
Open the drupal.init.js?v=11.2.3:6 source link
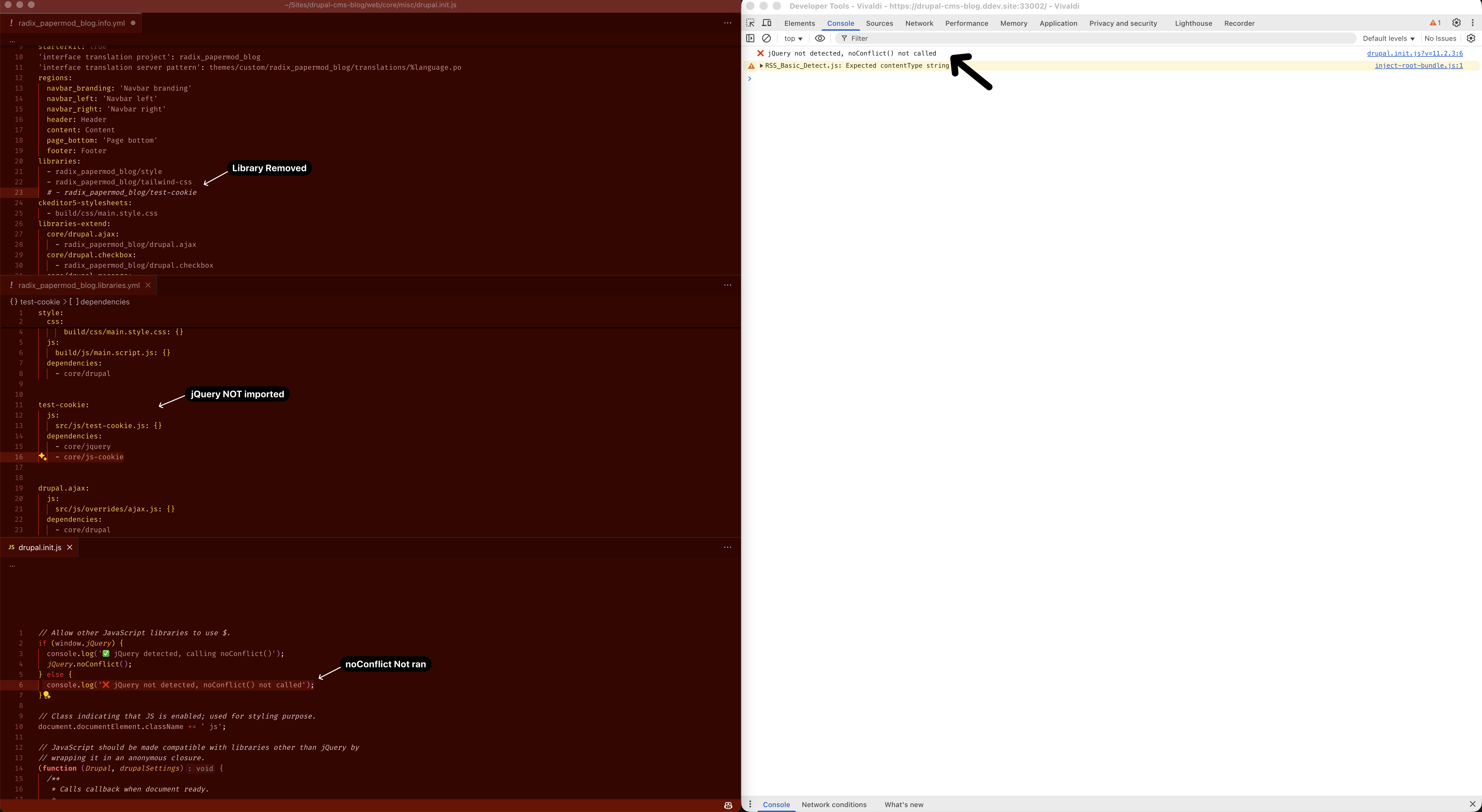click(1415, 53)
